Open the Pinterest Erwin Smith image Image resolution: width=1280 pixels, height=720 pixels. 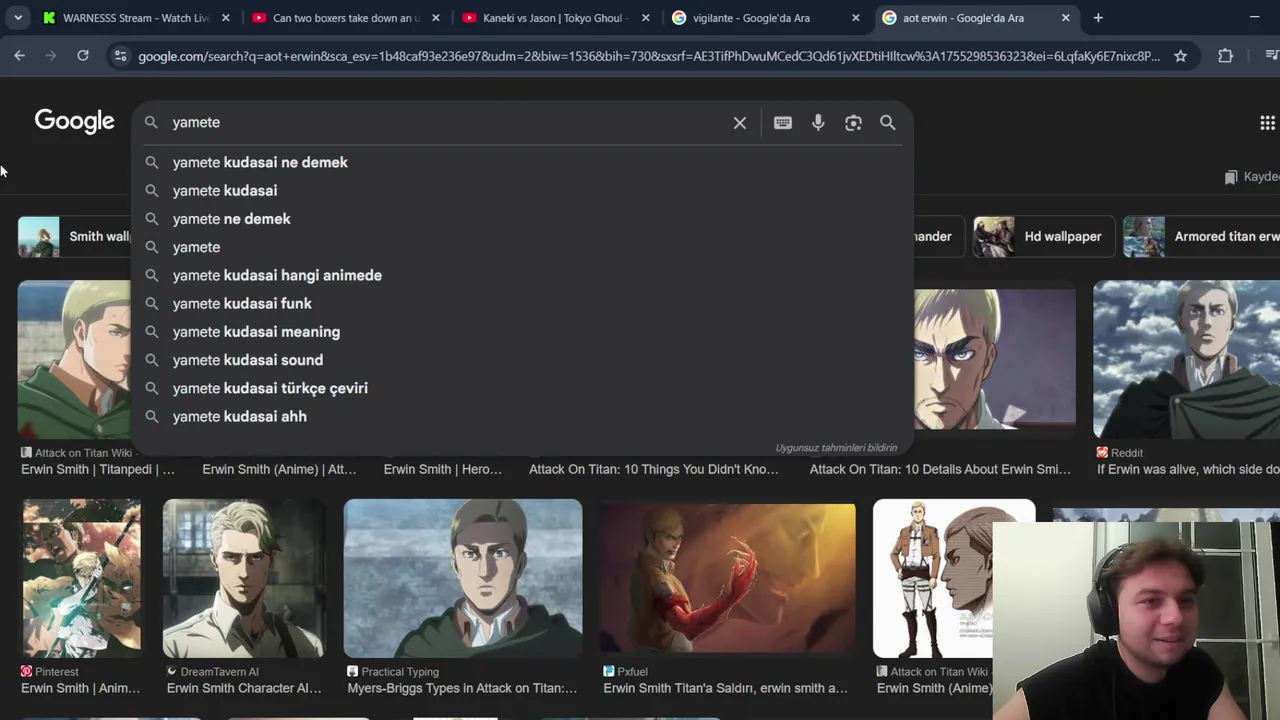82,578
